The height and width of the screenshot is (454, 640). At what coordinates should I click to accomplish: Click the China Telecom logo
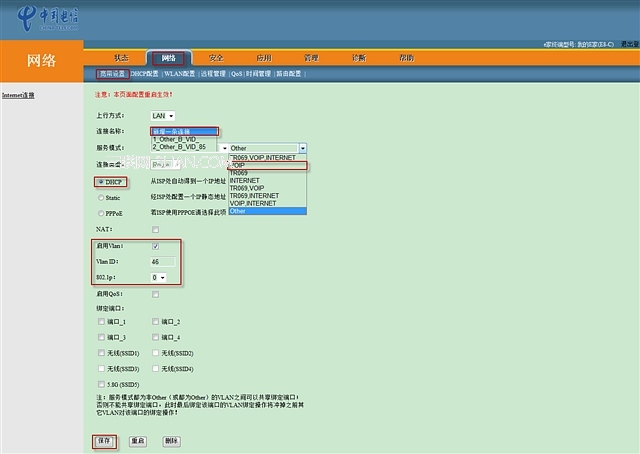coord(48,18)
